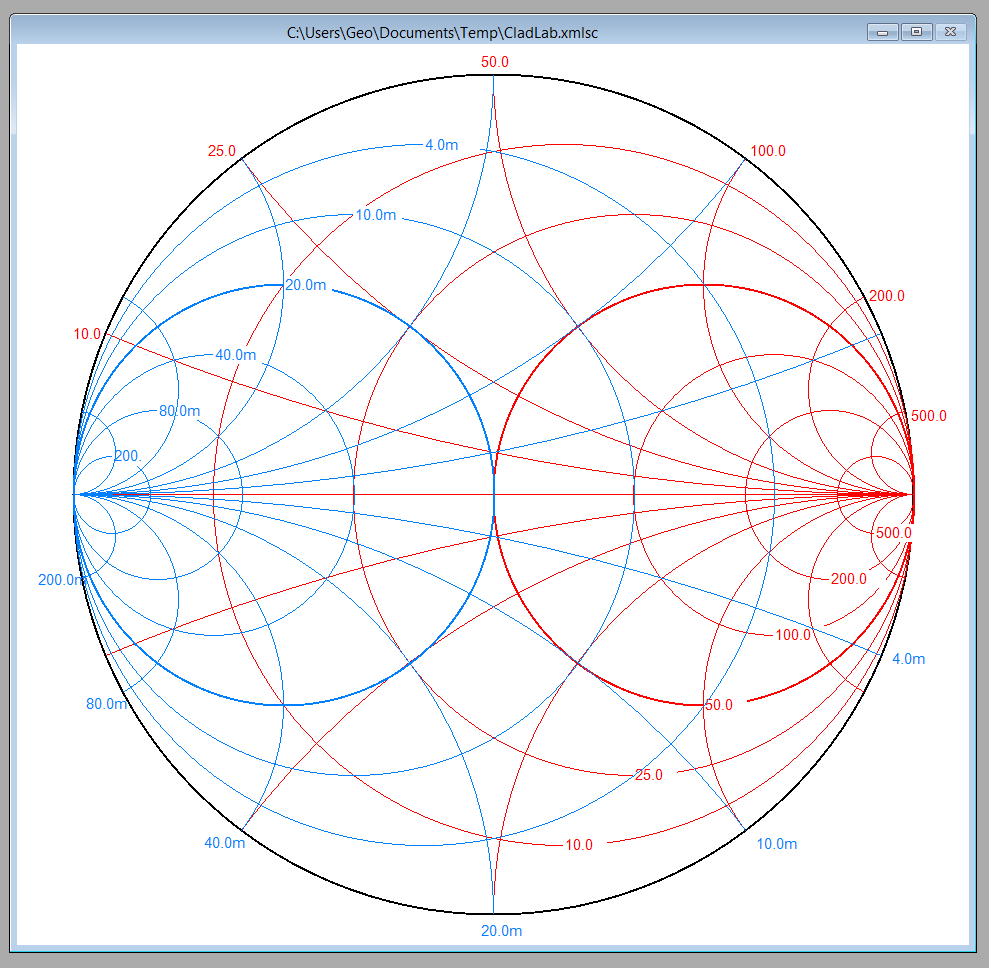Click the CladLab.xmlsc file path title
Screen dimensions: 989x968
(x=442, y=33)
